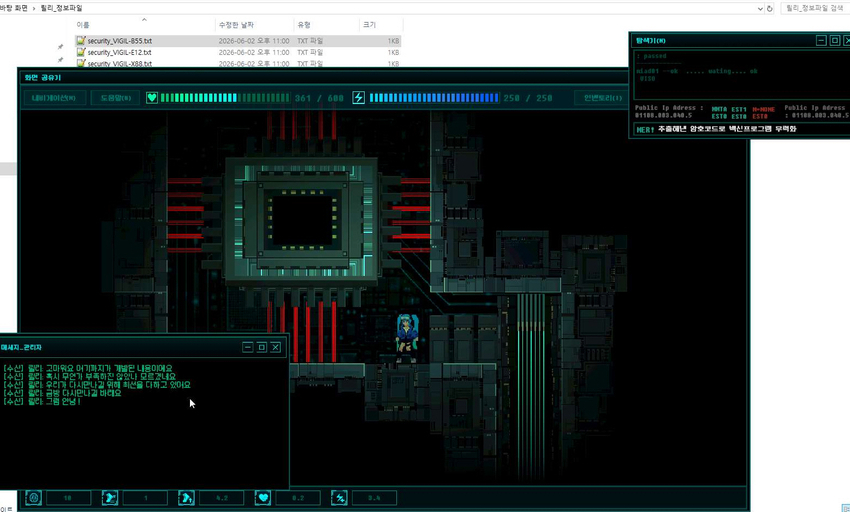Click the refresh icon in Explorer address bar
850x512 pixels.
pos(769,9)
